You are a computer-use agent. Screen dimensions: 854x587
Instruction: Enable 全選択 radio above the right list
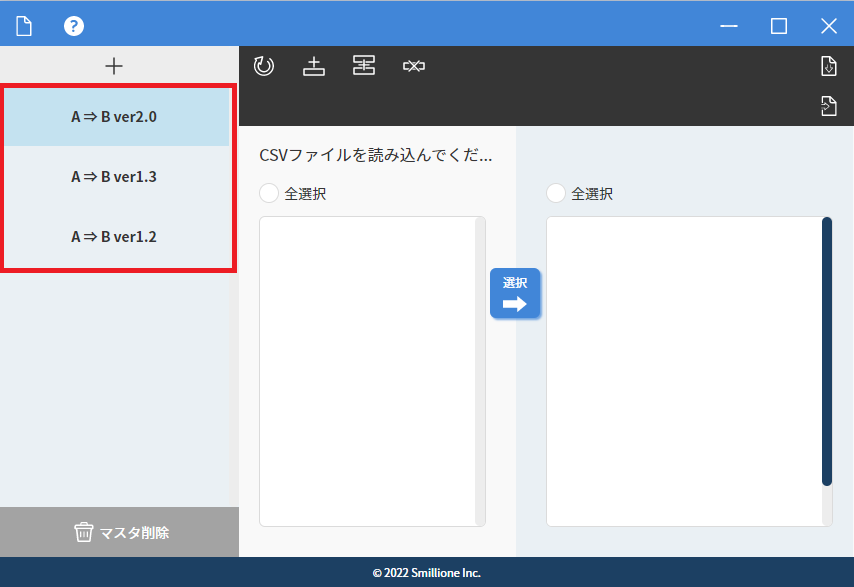pyautogui.click(x=556, y=193)
